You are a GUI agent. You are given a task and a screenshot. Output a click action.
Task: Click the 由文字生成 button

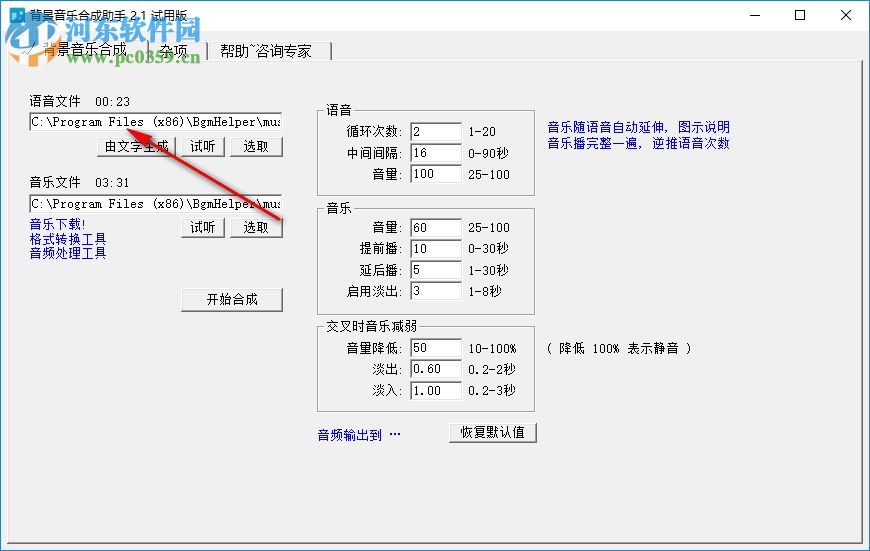(x=136, y=146)
